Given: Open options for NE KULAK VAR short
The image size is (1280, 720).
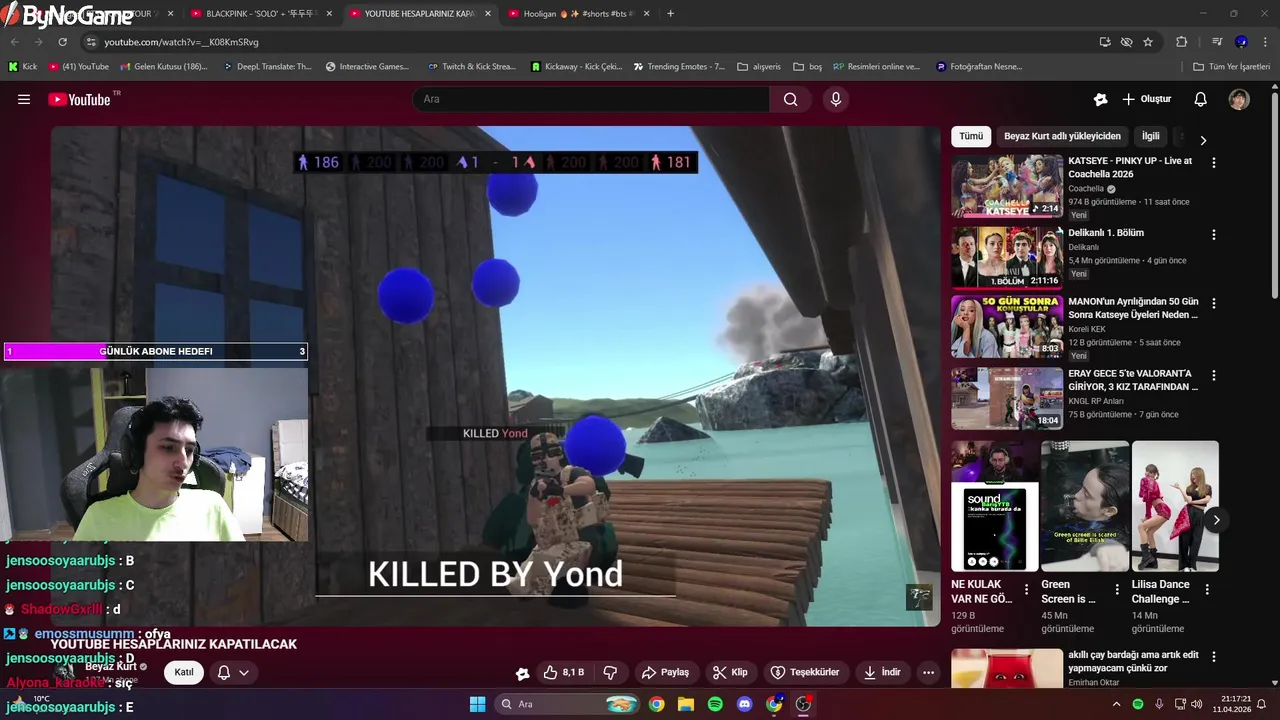Looking at the screenshot, I should 1026,590.
